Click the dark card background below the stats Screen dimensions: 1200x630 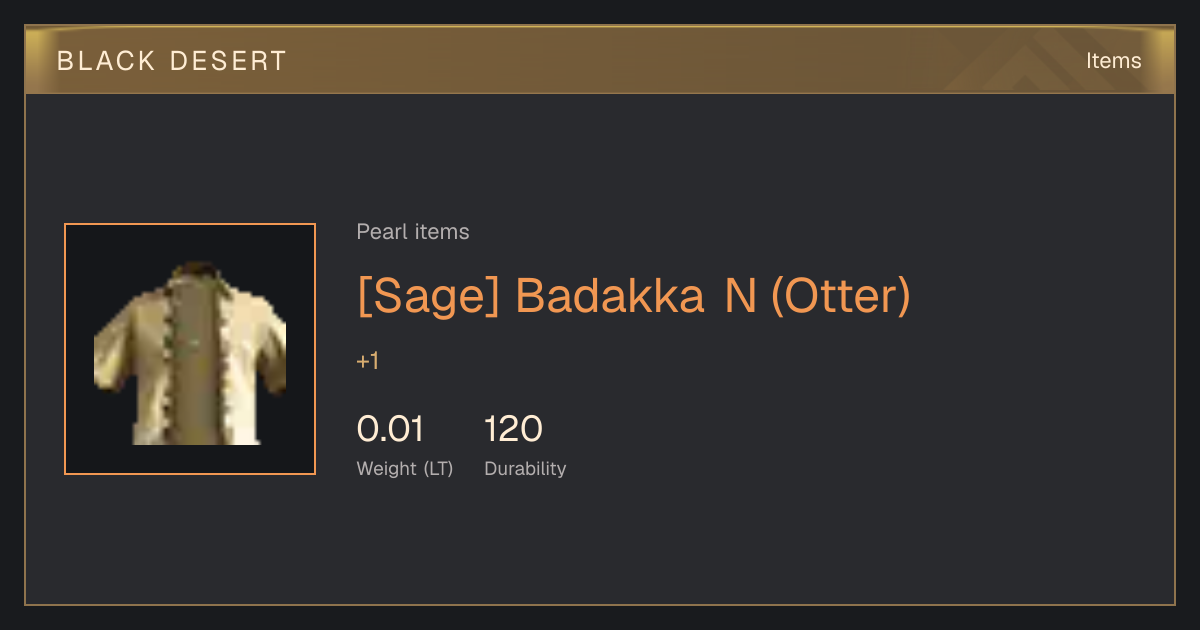tap(600, 545)
